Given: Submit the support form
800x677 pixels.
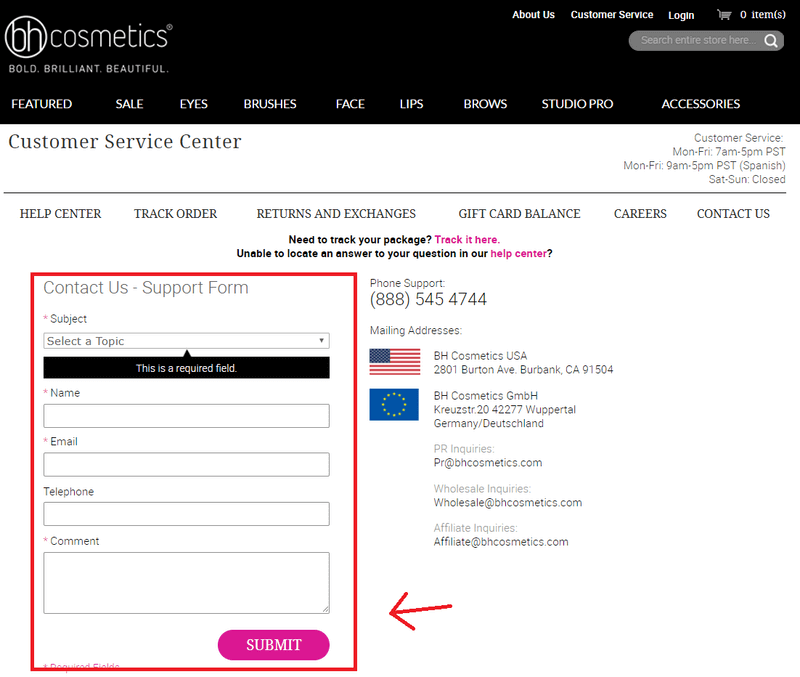Looking at the screenshot, I should click(x=273, y=645).
